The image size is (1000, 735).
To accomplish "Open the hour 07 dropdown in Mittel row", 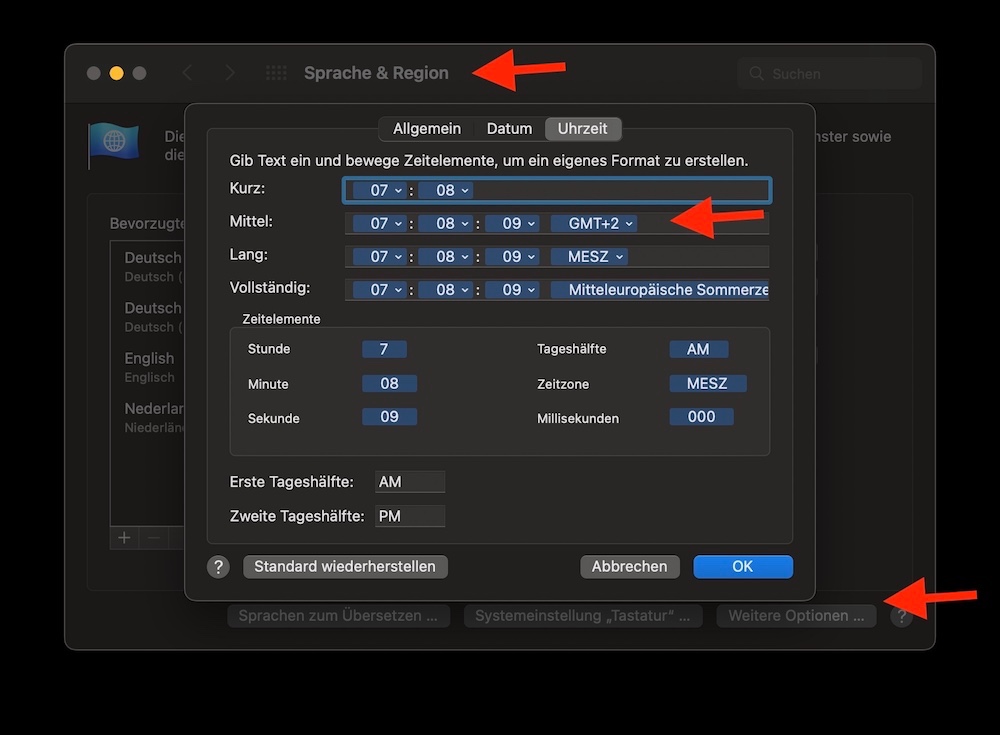I will (x=379, y=223).
